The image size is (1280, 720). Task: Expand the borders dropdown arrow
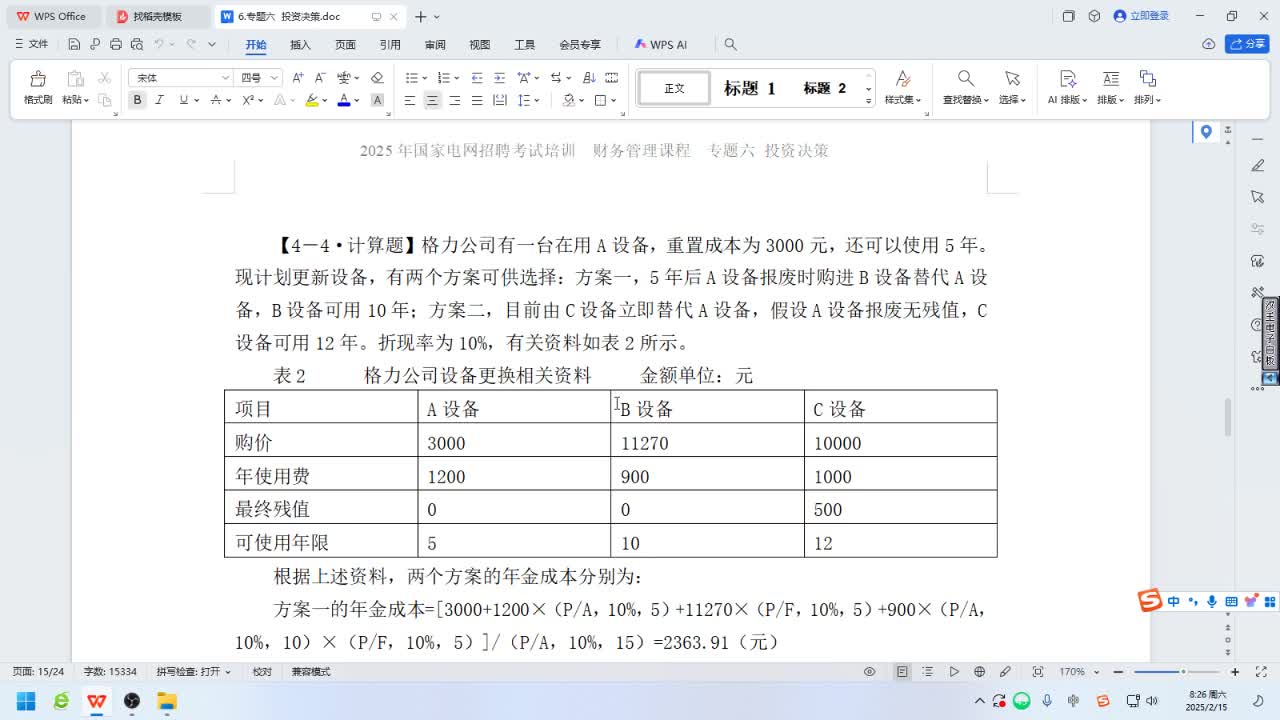coord(614,100)
